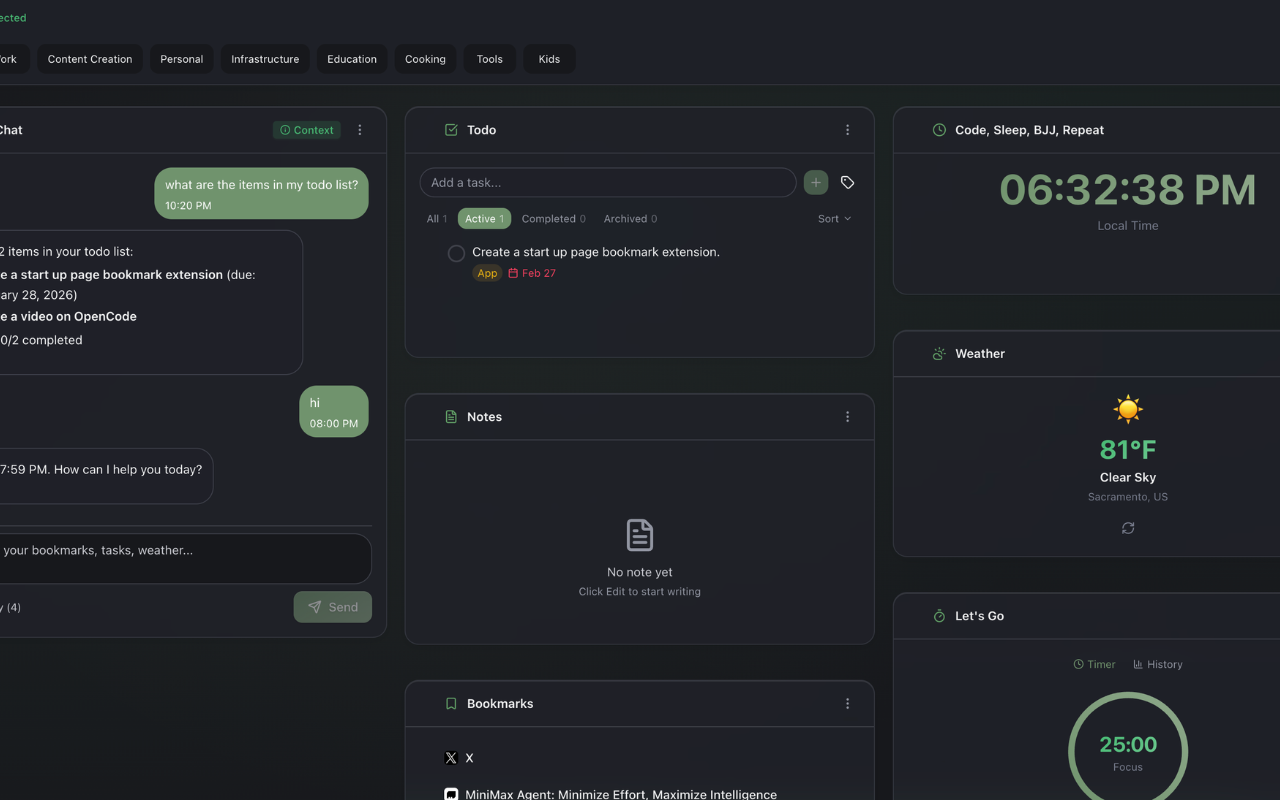Toggle the Context badge in Chat header
This screenshot has height=800, width=1280.
pyautogui.click(x=306, y=129)
